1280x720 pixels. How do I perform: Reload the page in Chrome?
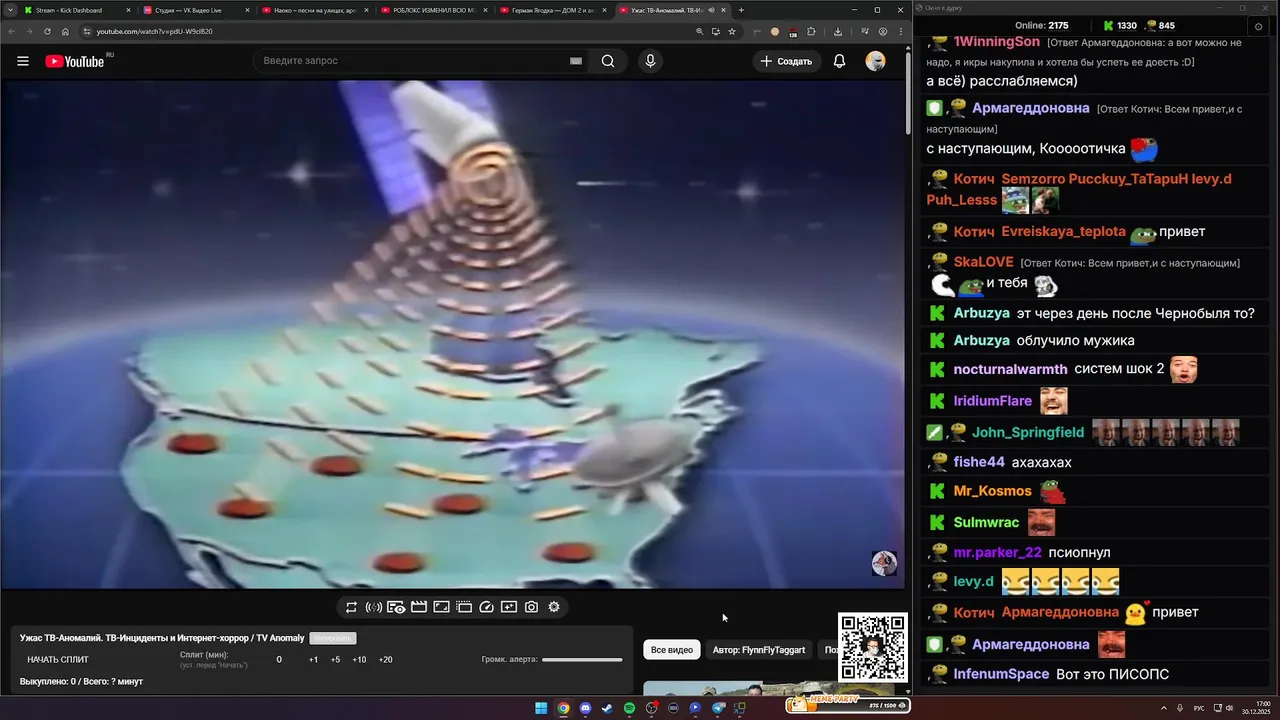click(x=47, y=31)
